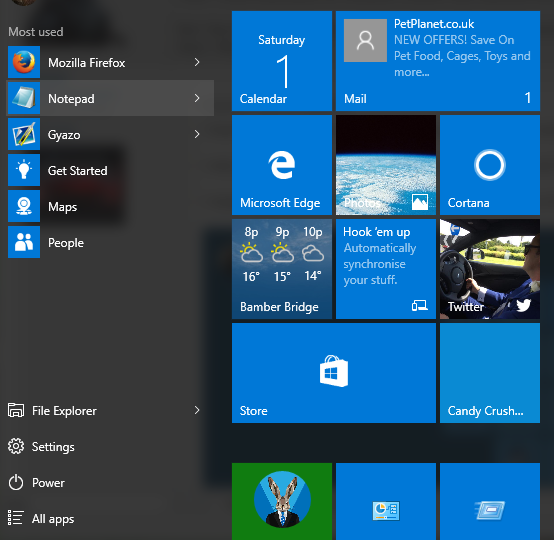Open the Hook 'em up tile
Screen dimensions: 554x540
386,269
